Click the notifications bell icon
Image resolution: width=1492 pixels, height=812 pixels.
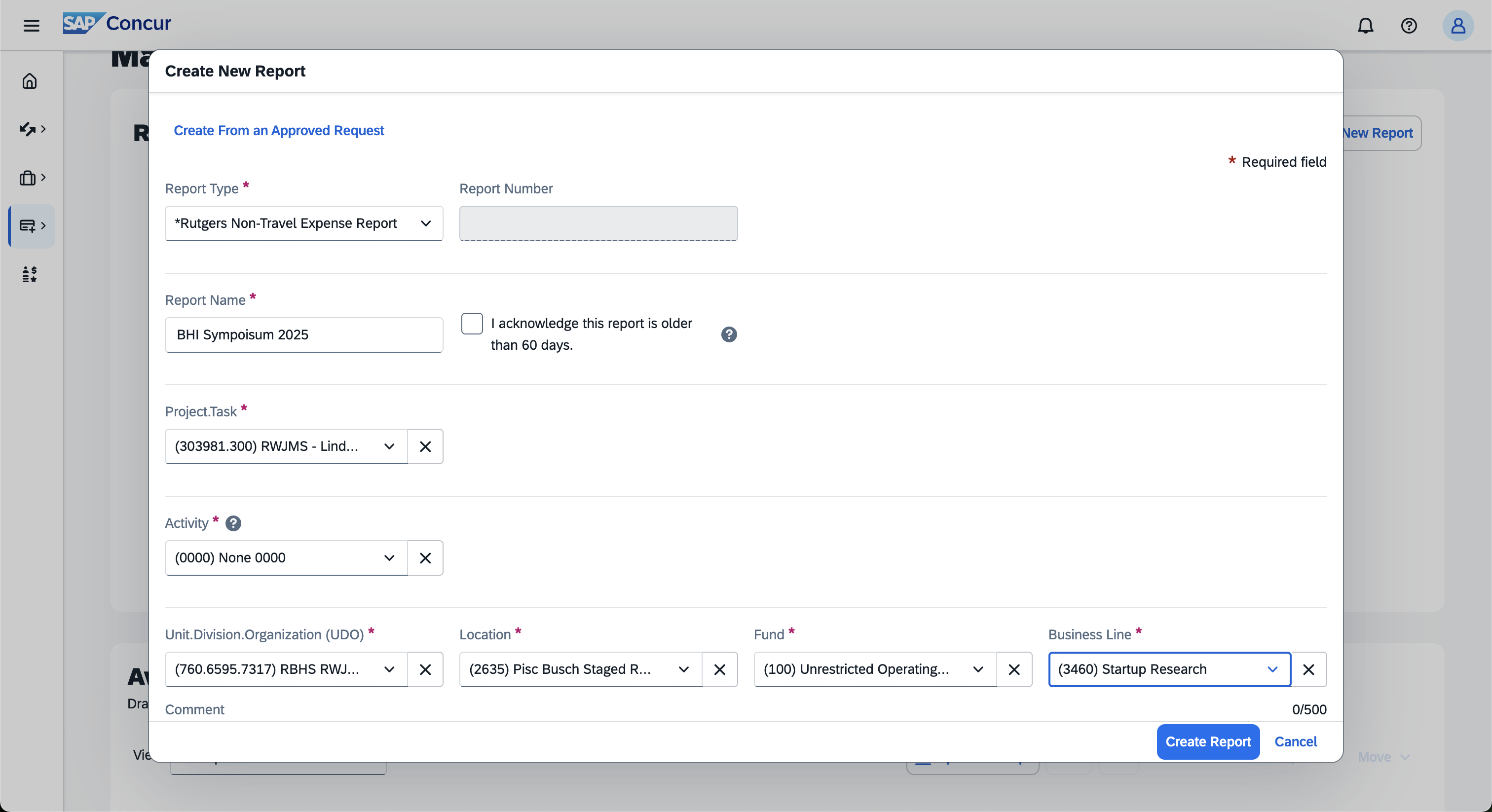click(x=1365, y=26)
